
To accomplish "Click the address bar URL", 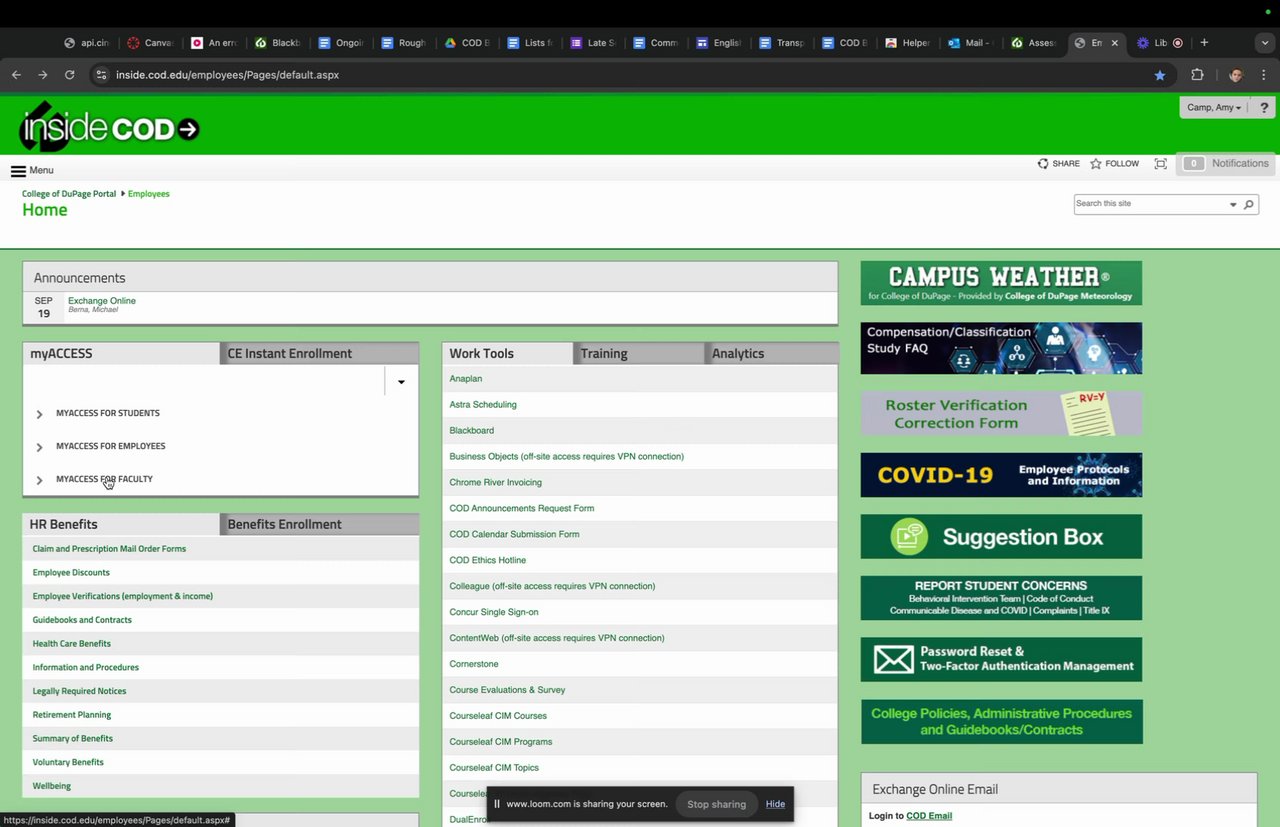I will (227, 75).
